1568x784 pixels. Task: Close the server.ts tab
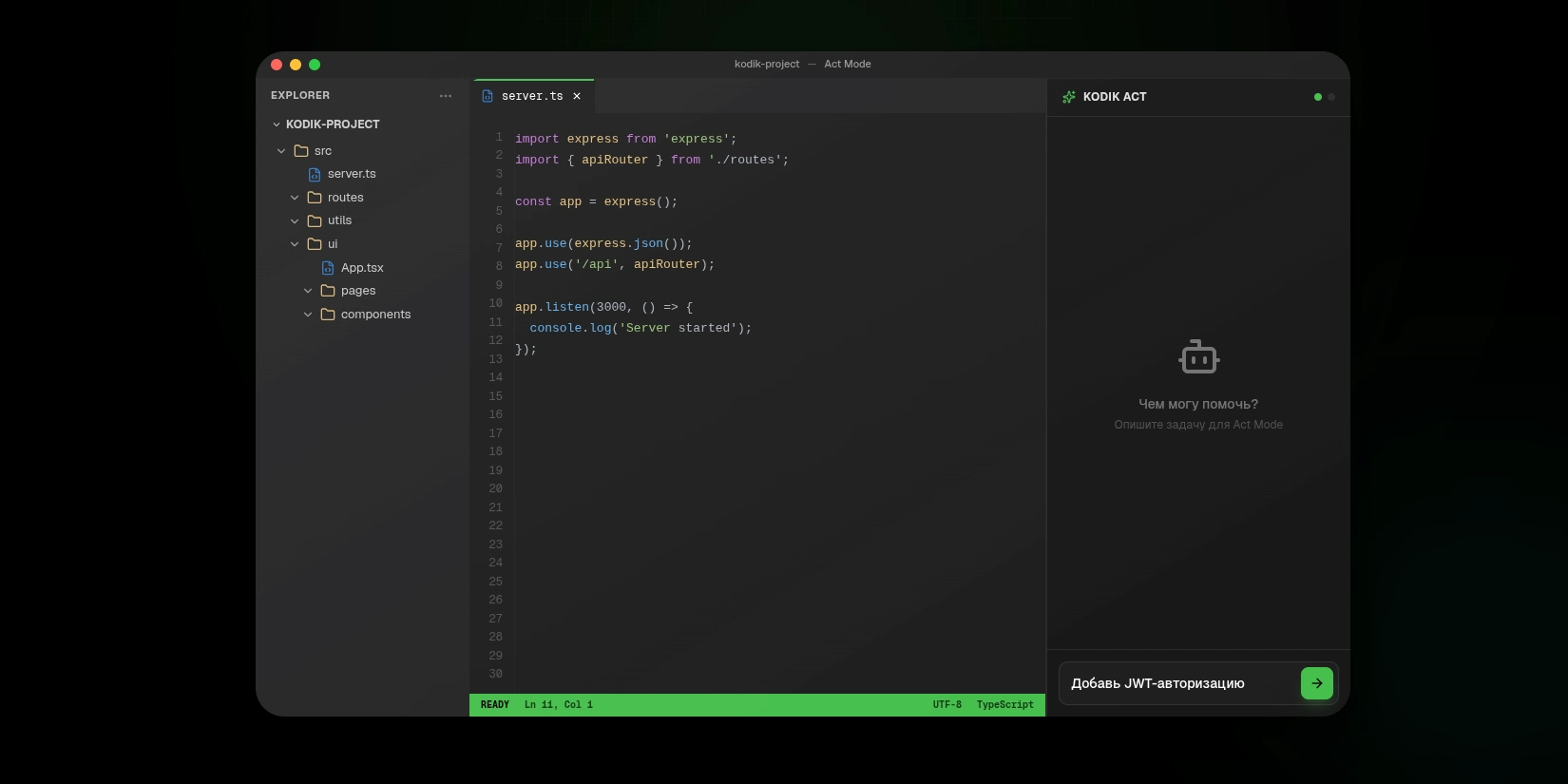[x=577, y=96]
